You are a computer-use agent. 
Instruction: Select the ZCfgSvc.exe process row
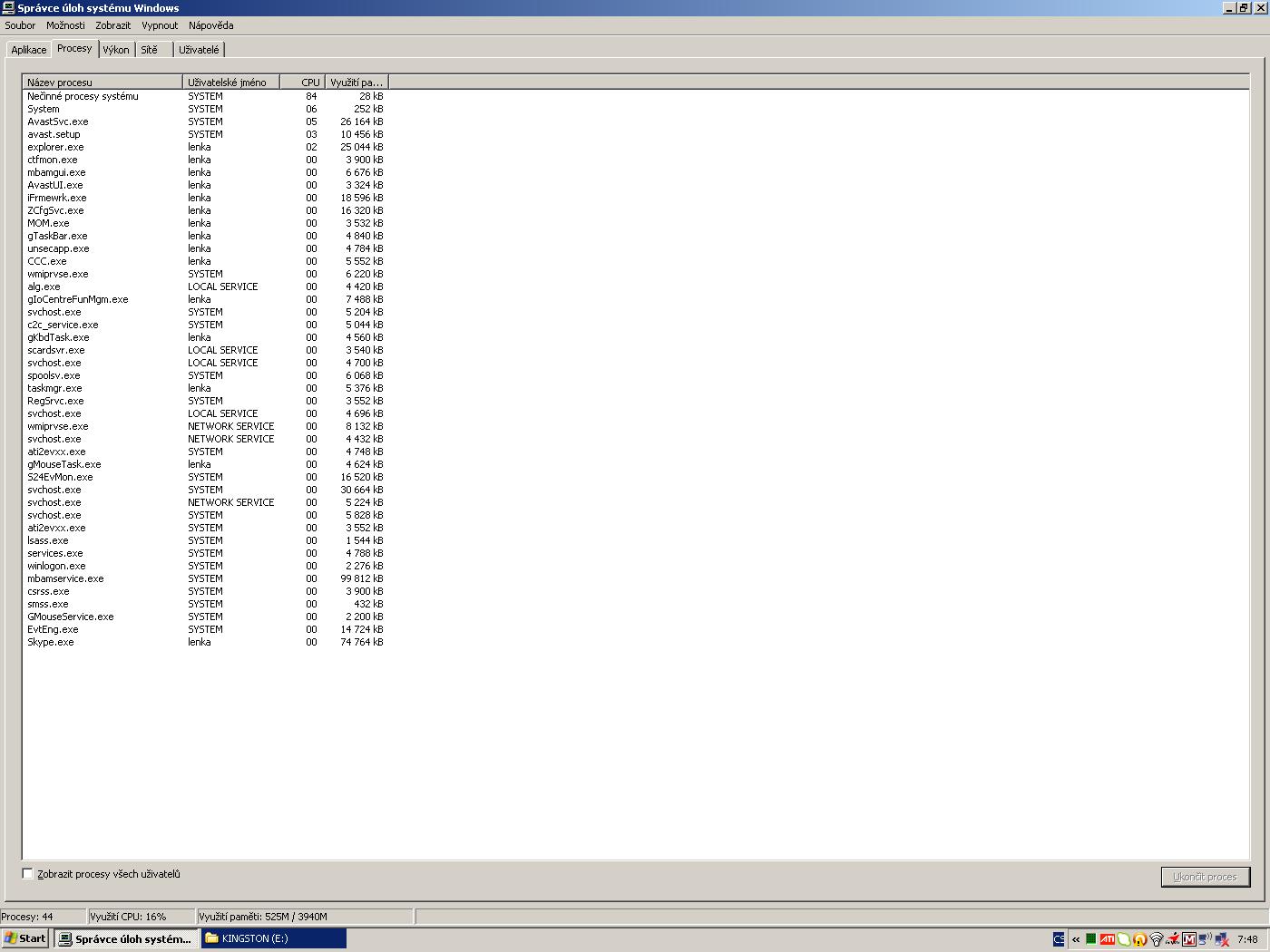[x=205, y=210]
